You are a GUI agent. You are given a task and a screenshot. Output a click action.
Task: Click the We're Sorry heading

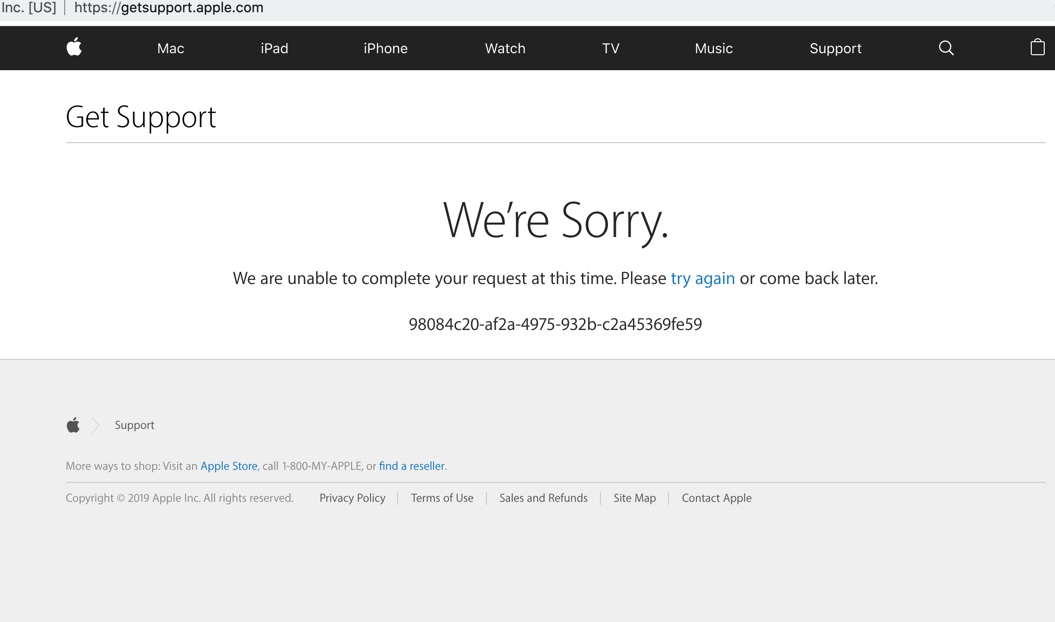pos(555,221)
